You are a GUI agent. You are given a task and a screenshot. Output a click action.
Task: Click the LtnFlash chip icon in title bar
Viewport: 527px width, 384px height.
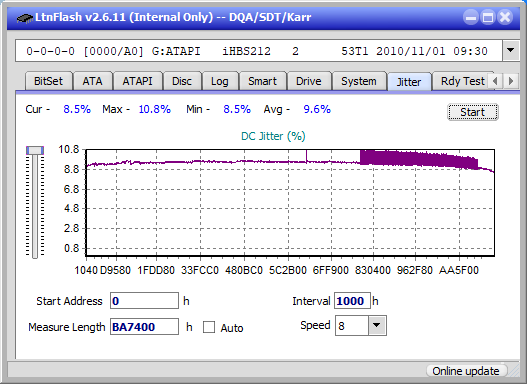click(x=25, y=17)
